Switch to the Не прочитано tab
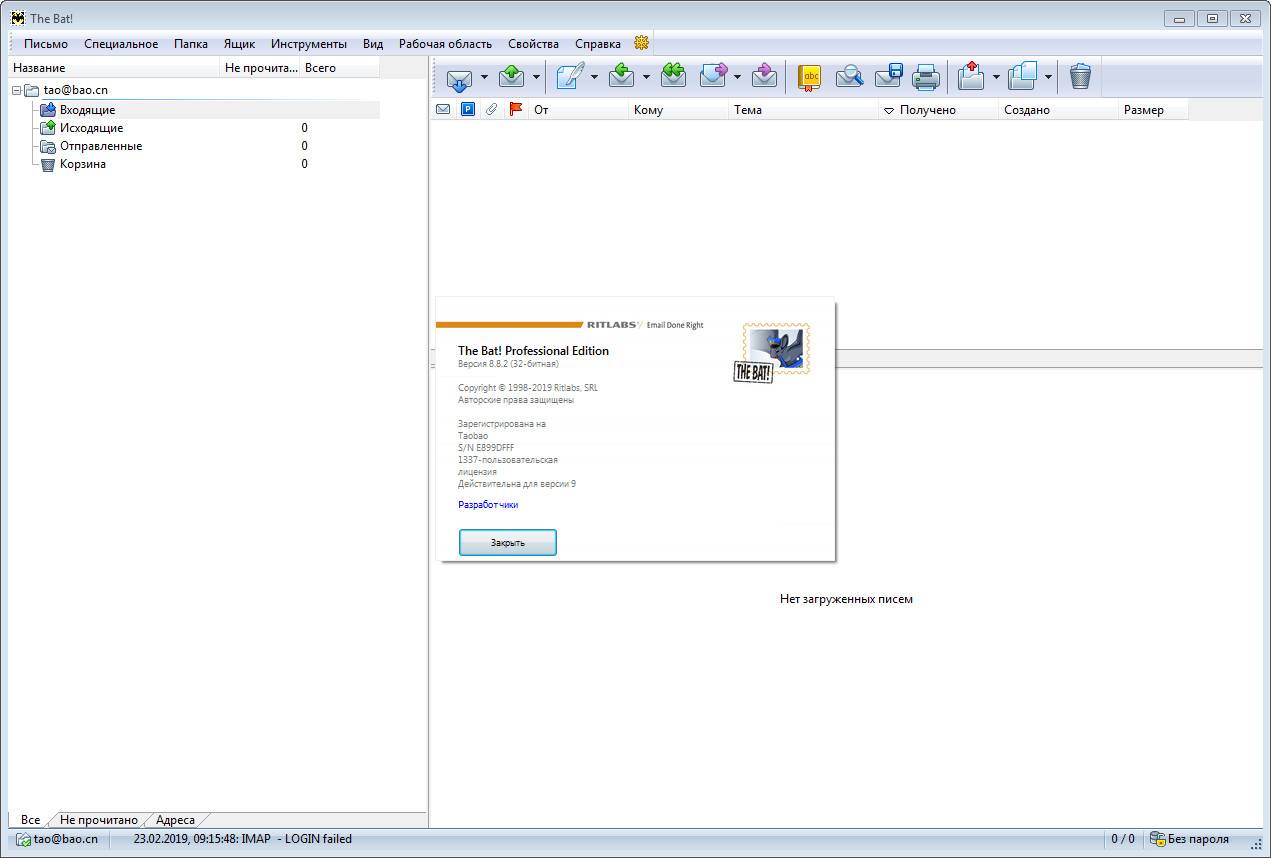 pos(99,820)
